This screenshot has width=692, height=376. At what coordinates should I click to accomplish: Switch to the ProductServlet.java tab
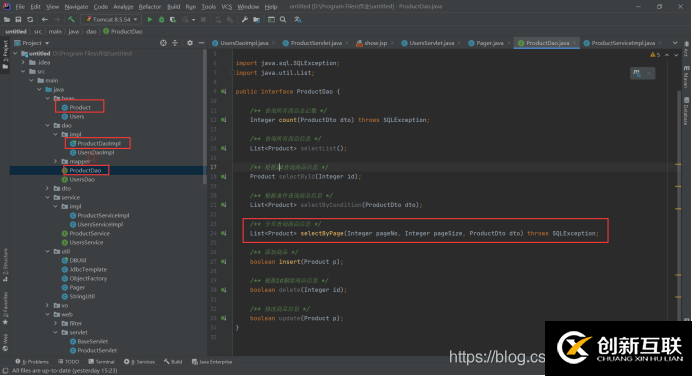(316, 43)
